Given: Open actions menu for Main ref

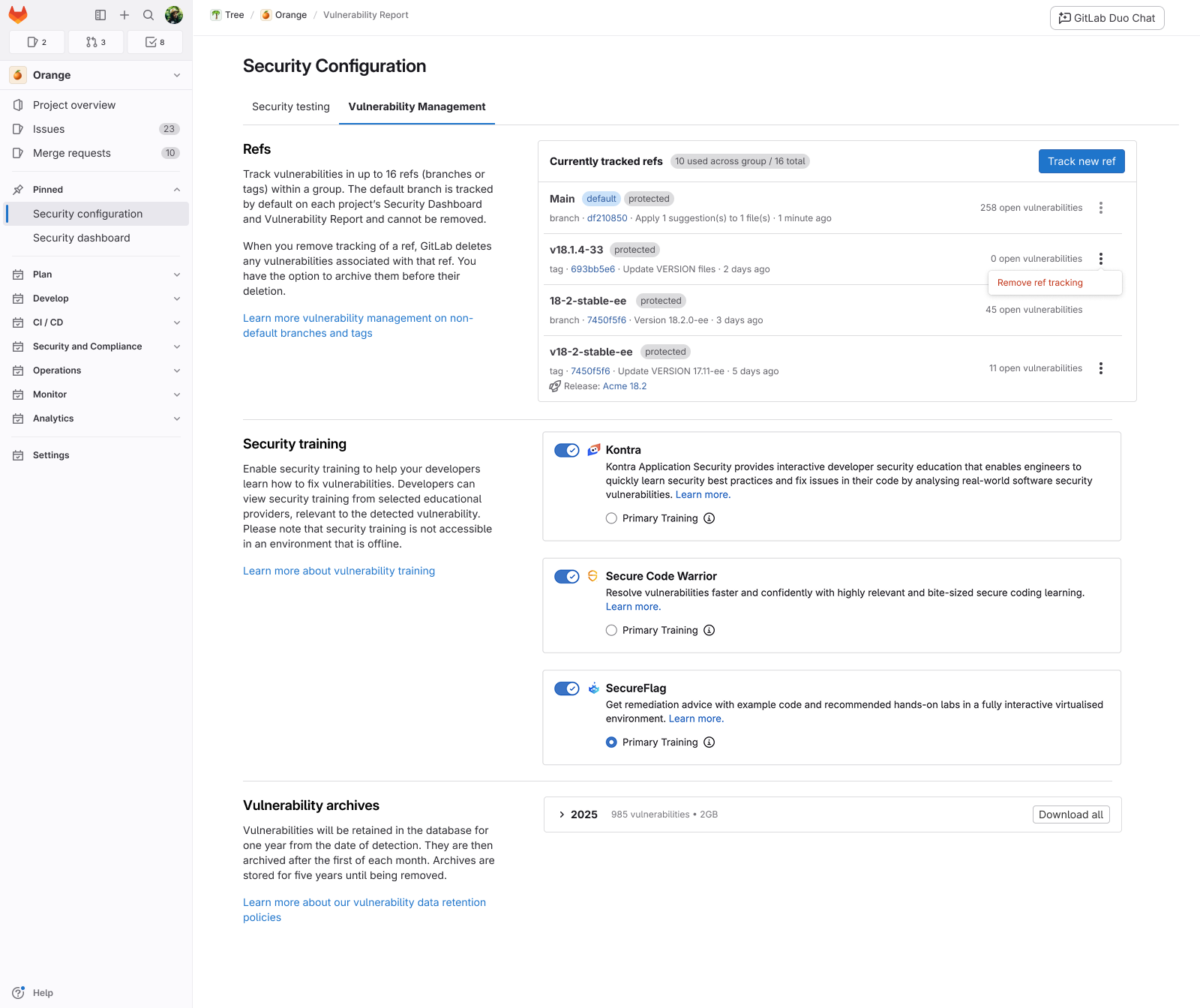Looking at the screenshot, I should [1101, 208].
